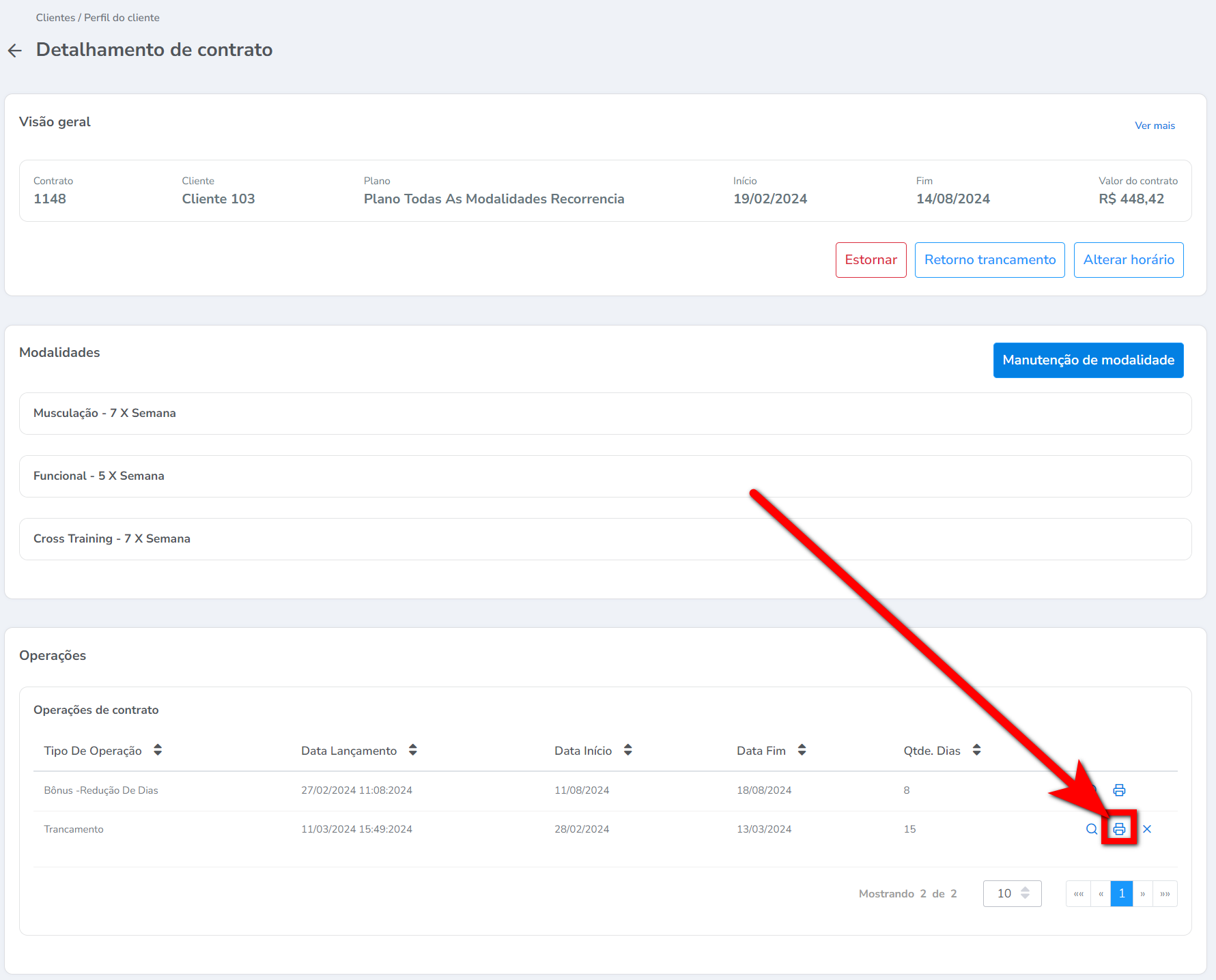Sort table by Data Fim
1216x980 pixels.
click(x=802, y=750)
